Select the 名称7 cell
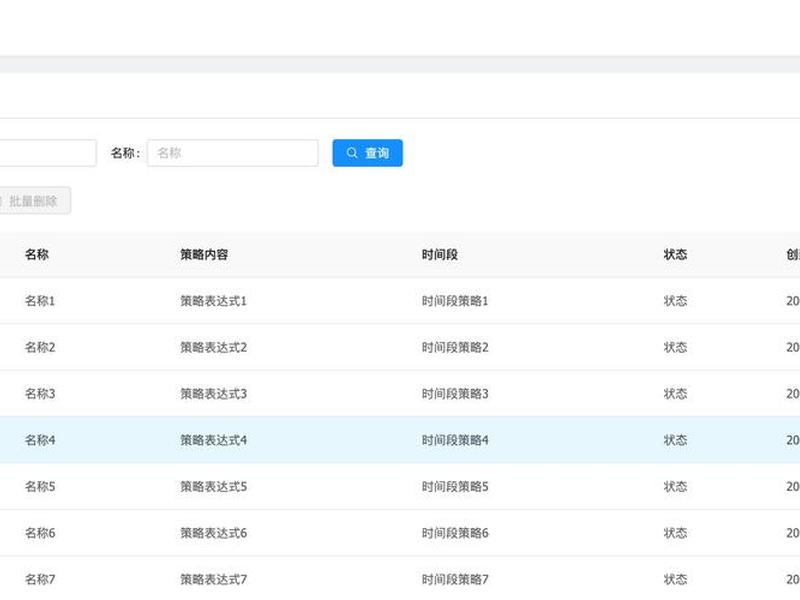Viewport: 800px width, 600px height. pyautogui.click(x=40, y=579)
